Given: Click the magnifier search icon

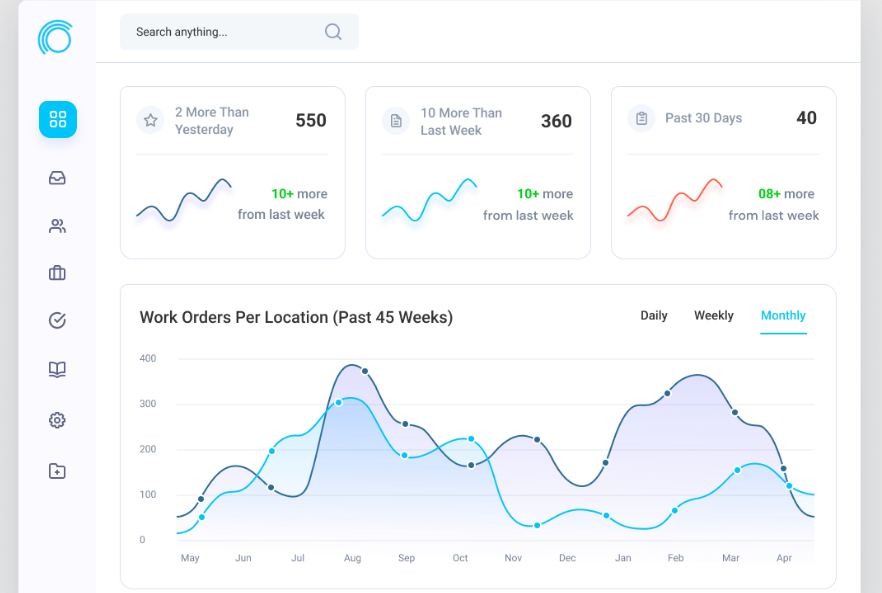Looking at the screenshot, I should coord(333,32).
